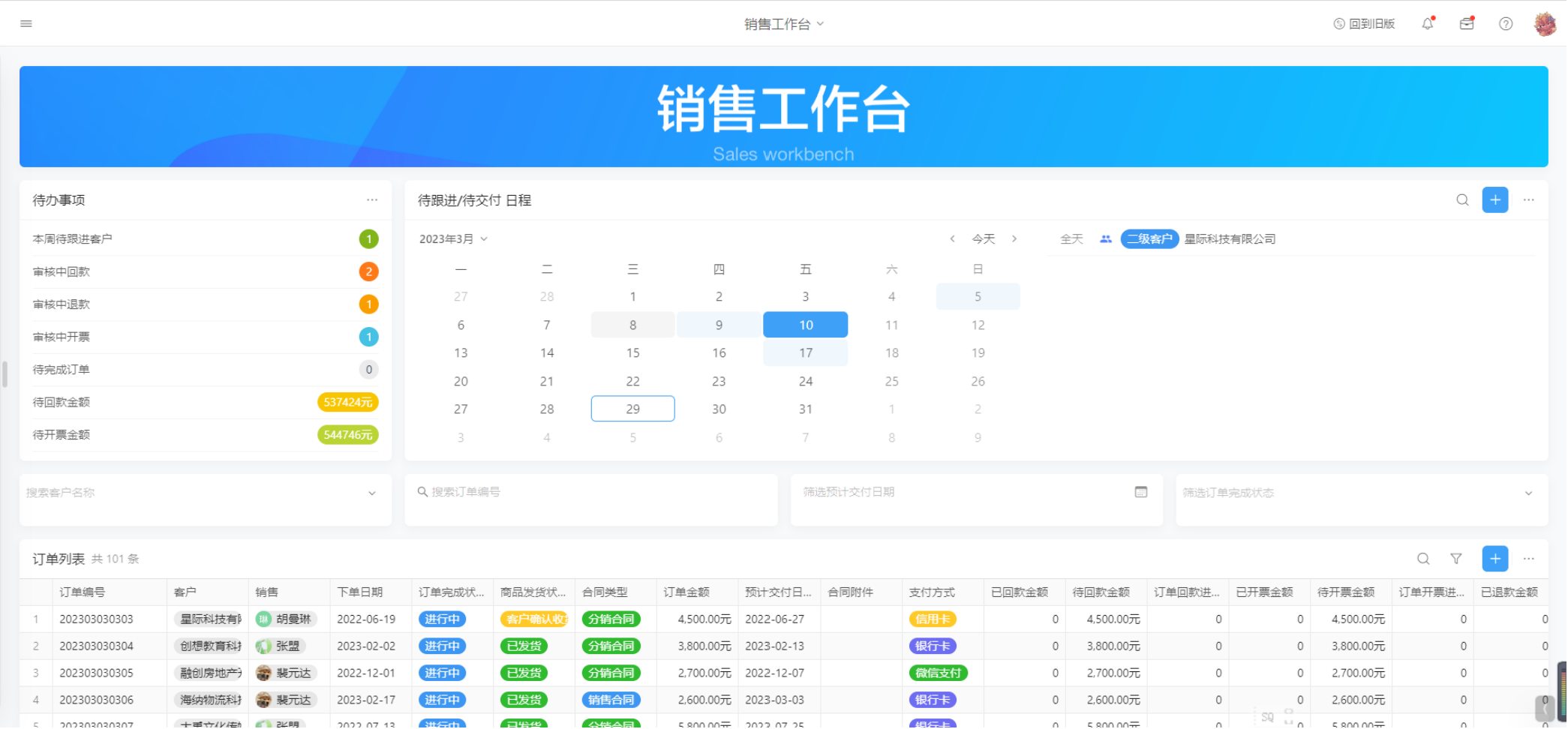Click the search icon in order list
The image size is (1568, 729).
pyautogui.click(x=1423, y=559)
